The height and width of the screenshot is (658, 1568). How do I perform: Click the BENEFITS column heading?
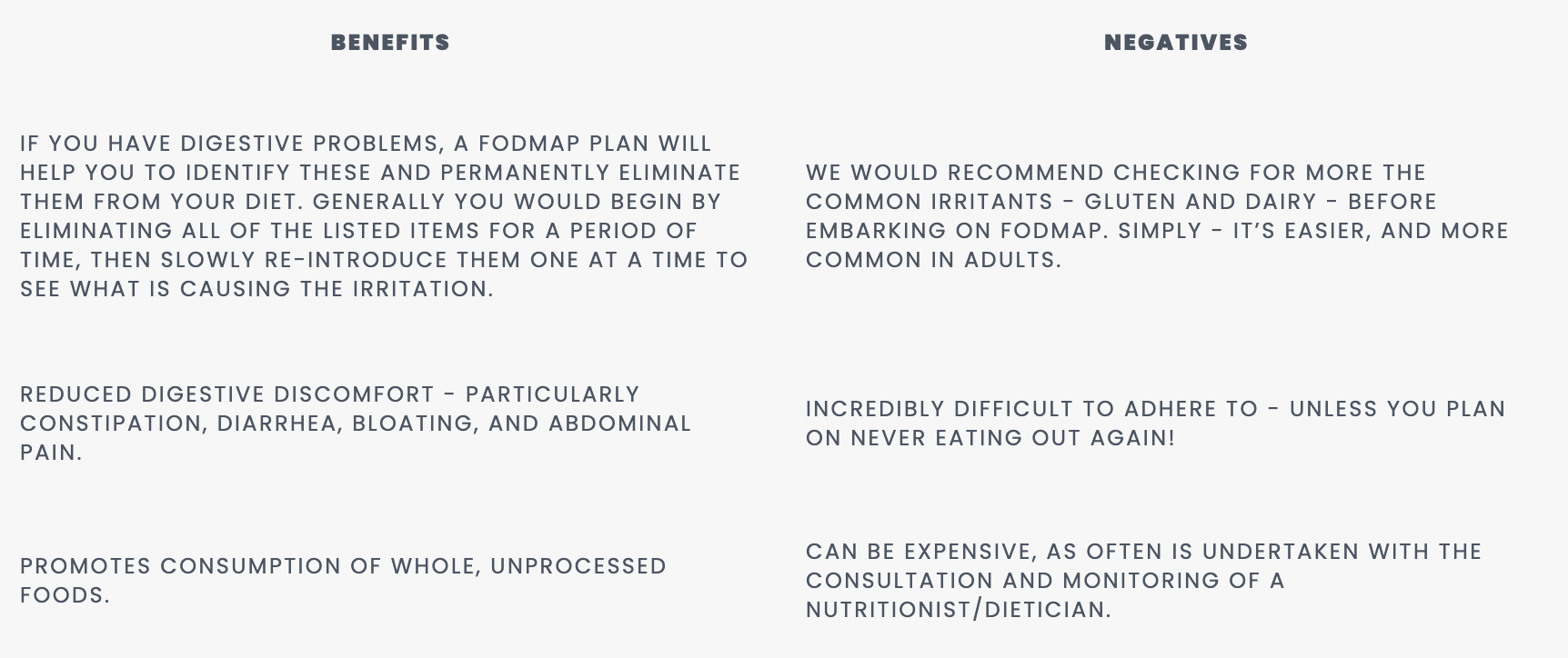390,43
